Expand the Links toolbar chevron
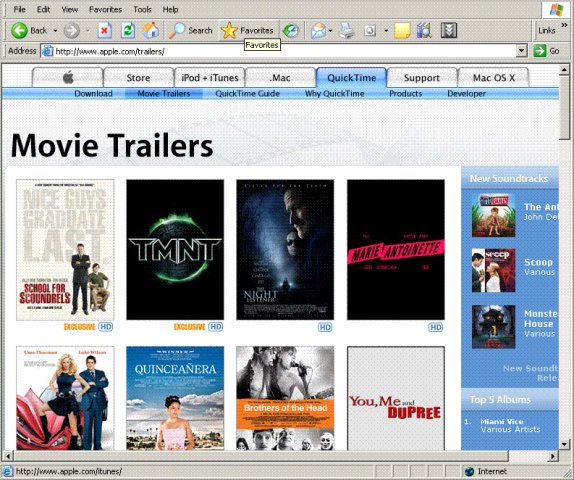Viewport: 574px width, 480px height. [x=564, y=25]
